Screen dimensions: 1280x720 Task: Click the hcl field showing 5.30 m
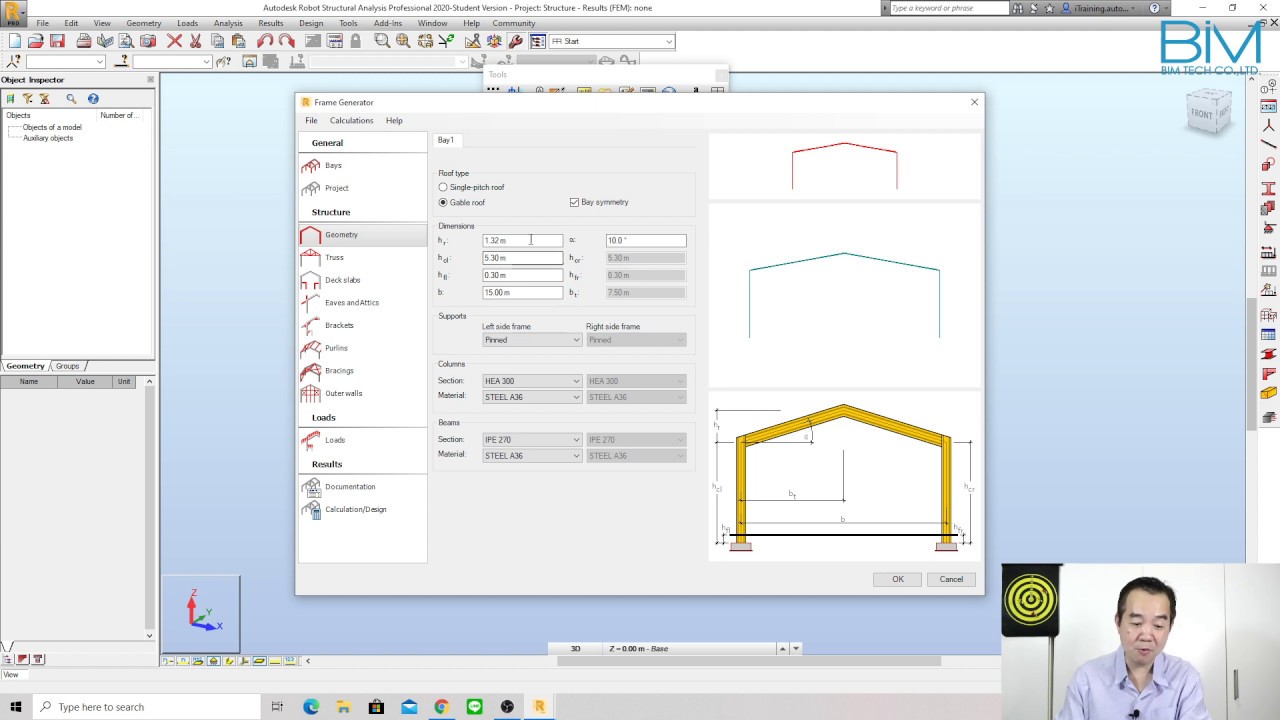pyautogui.click(x=522, y=258)
